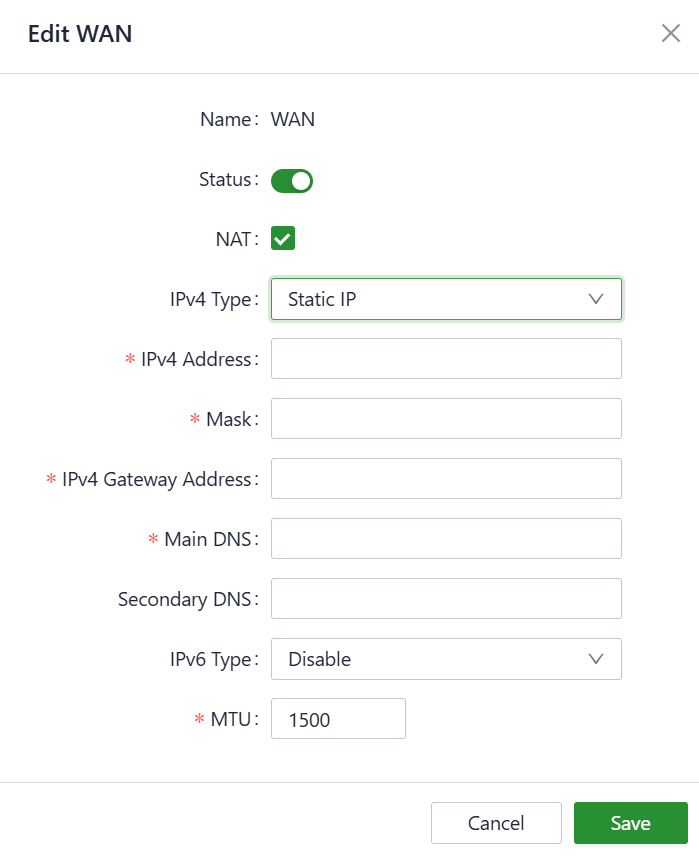Click the WAN name value text

[293, 120]
